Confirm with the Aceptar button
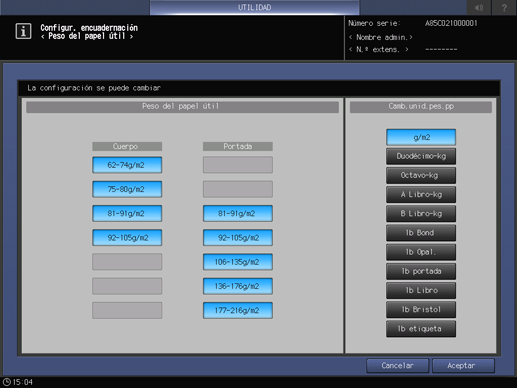517x388 pixels. [x=463, y=366]
